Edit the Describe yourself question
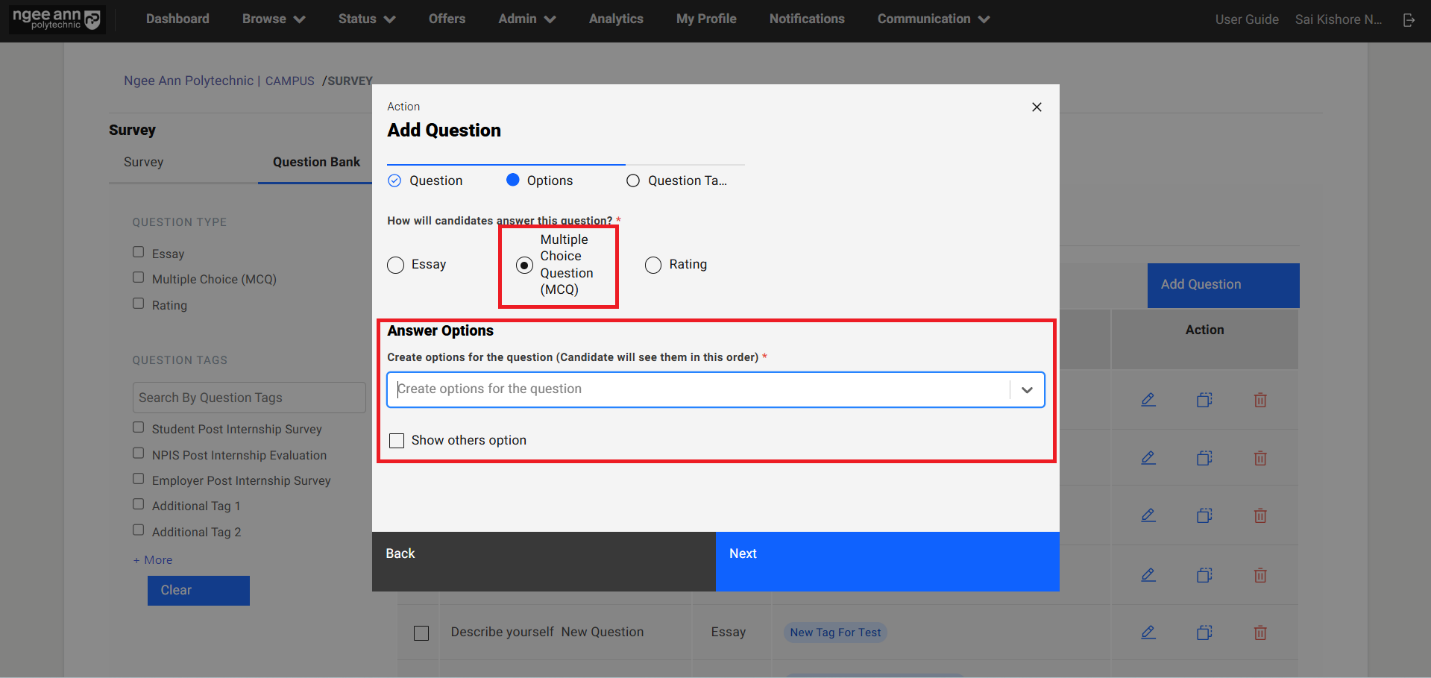The height and width of the screenshot is (678, 1431). click(x=1148, y=632)
